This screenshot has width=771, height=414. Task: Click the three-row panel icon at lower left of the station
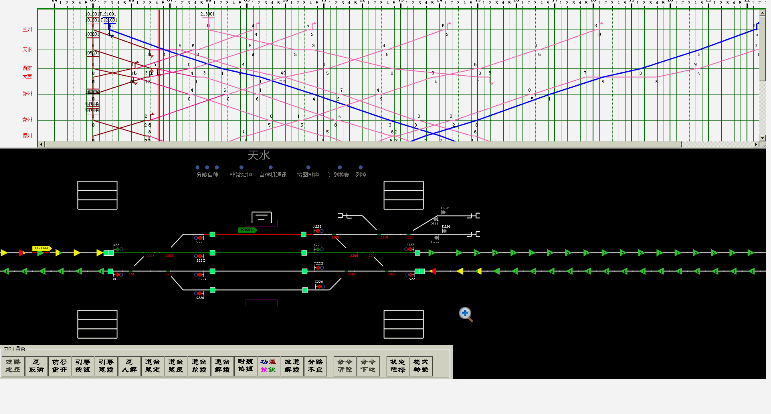(97, 324)
